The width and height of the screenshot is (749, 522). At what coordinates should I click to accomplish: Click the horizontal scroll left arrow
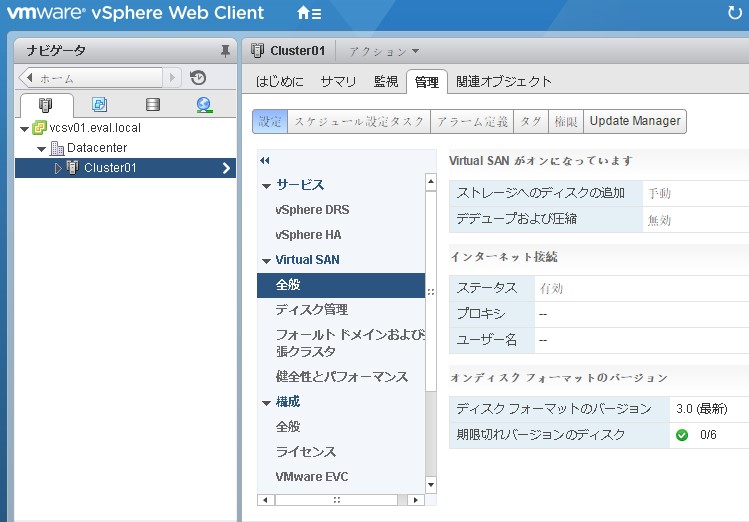[266, 500]
